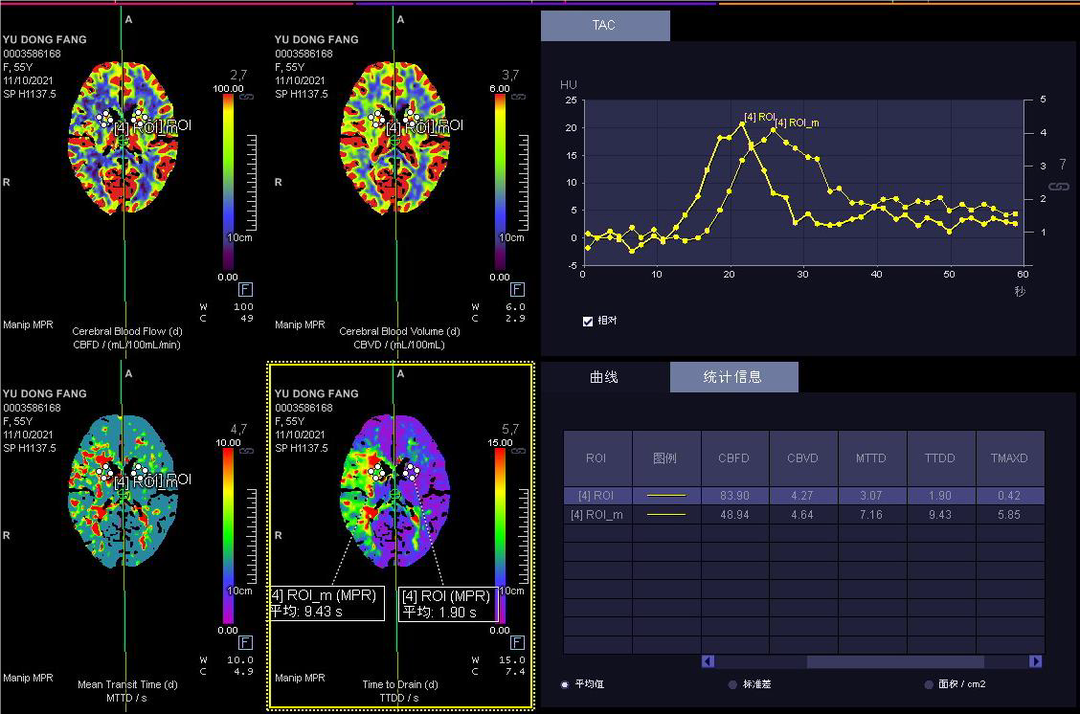This screenshot has height=714, width=1080.
Task: Select the 面积 / cm2 radio button
Action: [x=928, y=684]
